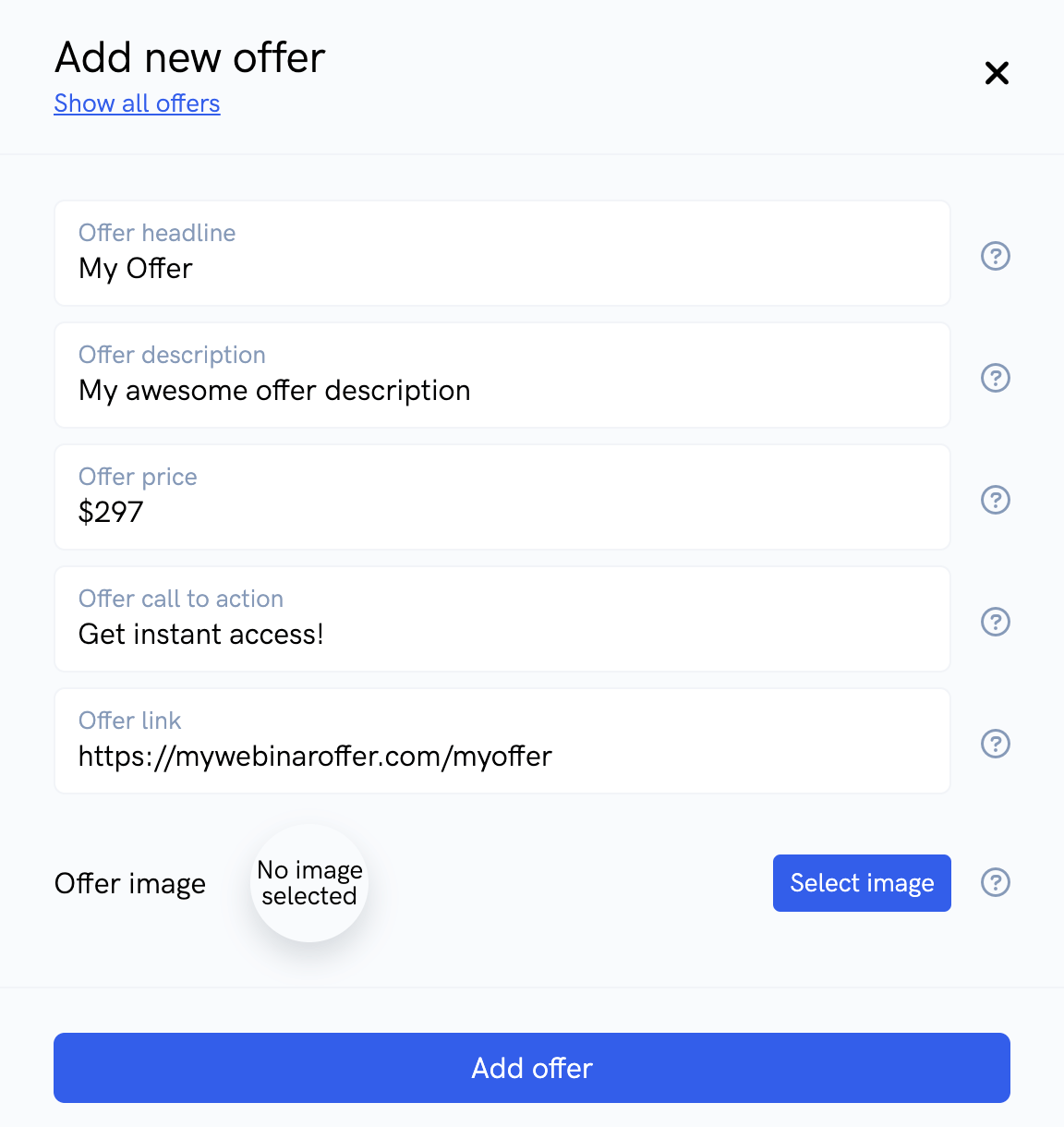Click the Offer call to action floating label
The height and width of the screenshot is (1127, 1064).
click(x=181, y=599)
